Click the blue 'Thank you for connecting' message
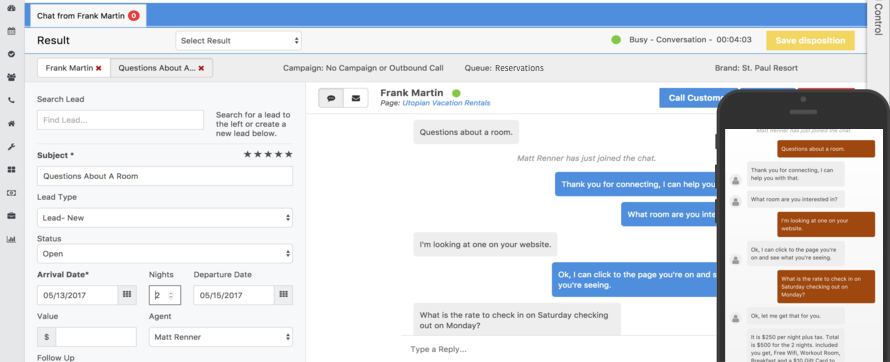Screen dimensions: 890x362 (x=636, y=184)
